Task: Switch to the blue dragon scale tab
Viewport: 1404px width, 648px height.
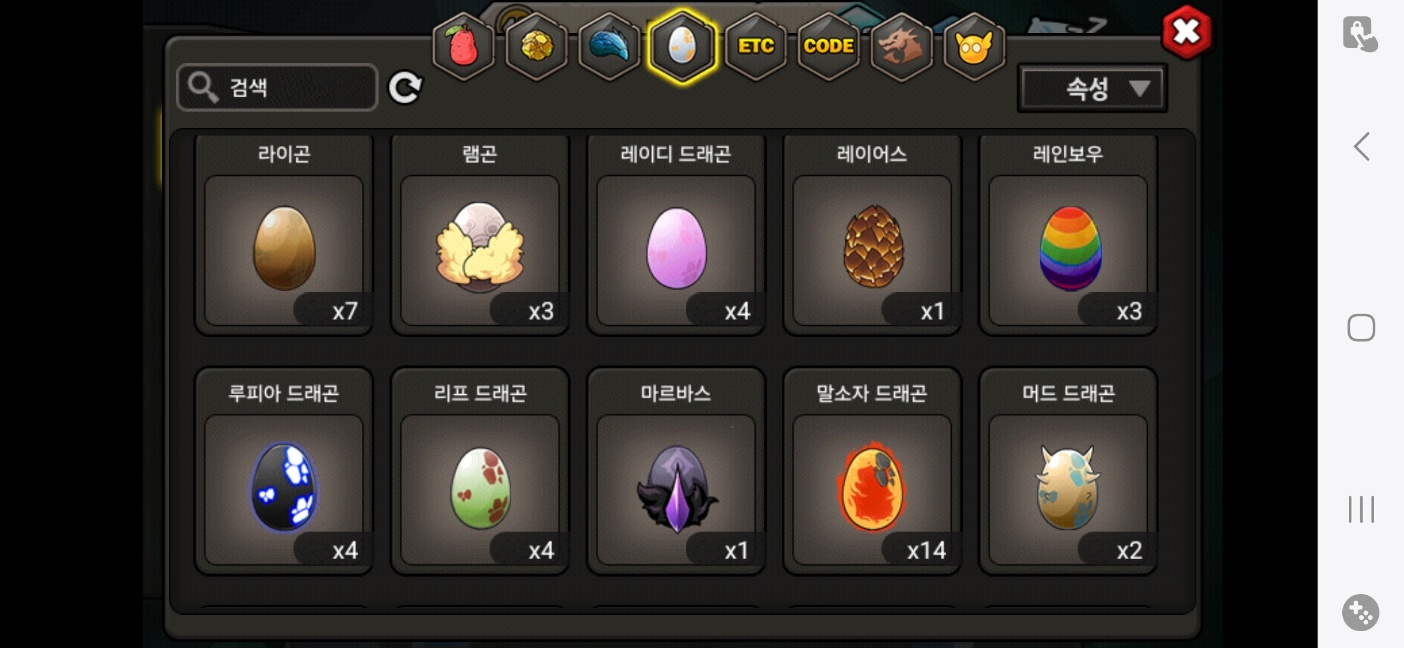Action: 610,46
